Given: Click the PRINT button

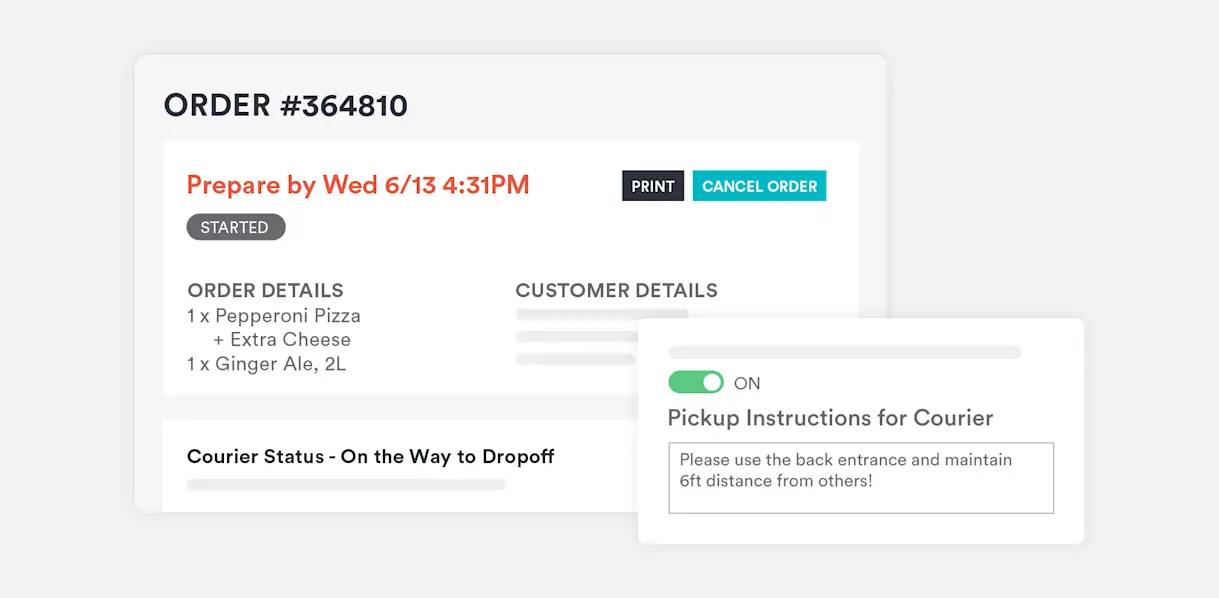Looking at the screenshot, I should [x=653, y=187].
